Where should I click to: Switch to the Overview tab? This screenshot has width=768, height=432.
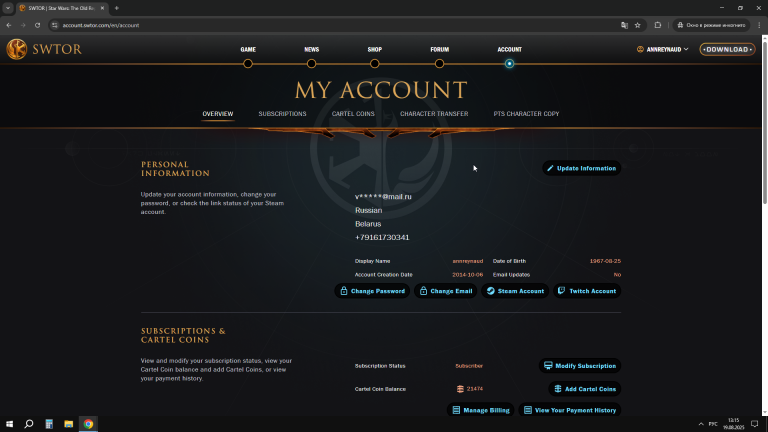(218, 114)
